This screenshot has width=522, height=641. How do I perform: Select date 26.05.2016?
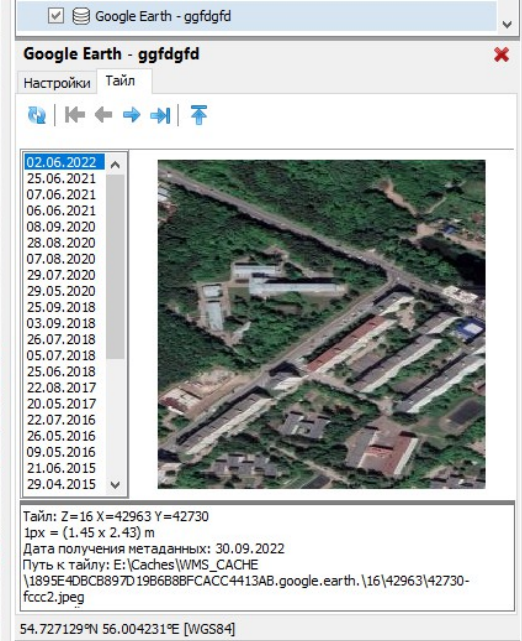click(61, 436)
